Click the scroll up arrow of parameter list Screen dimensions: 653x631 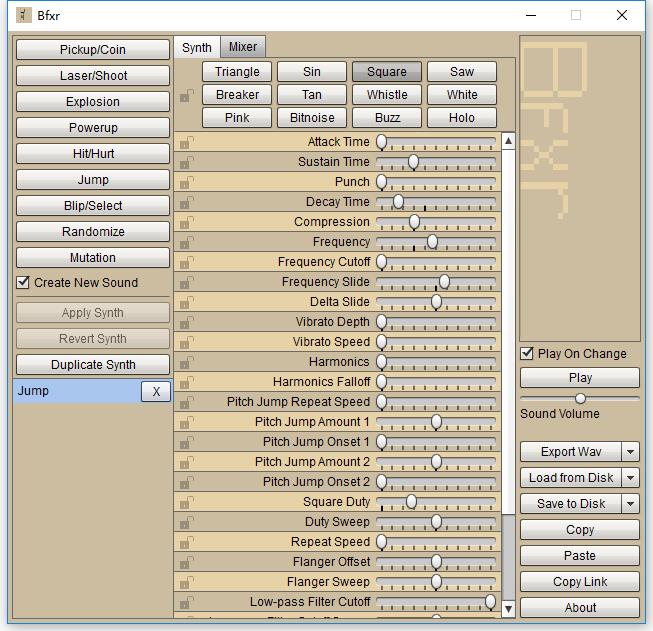508,141
